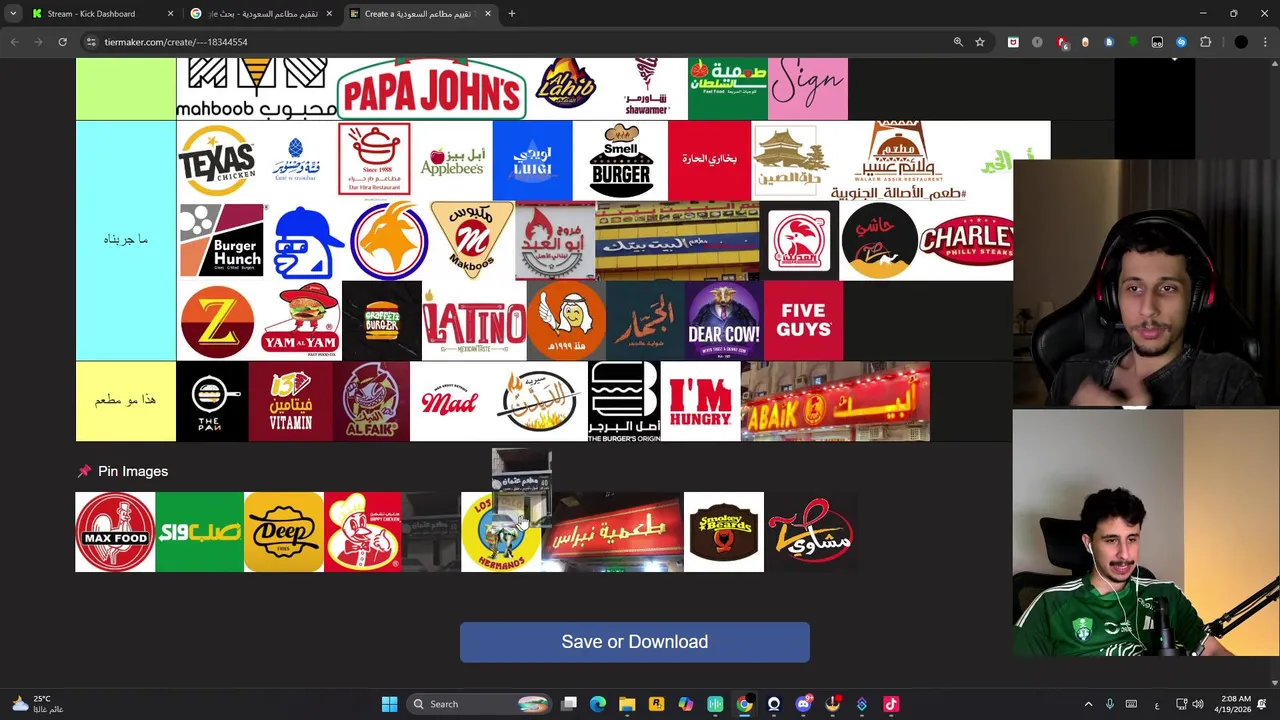Reload the TierMaker page
Viewport: 1280px width, 720px height.
[62, 42]
